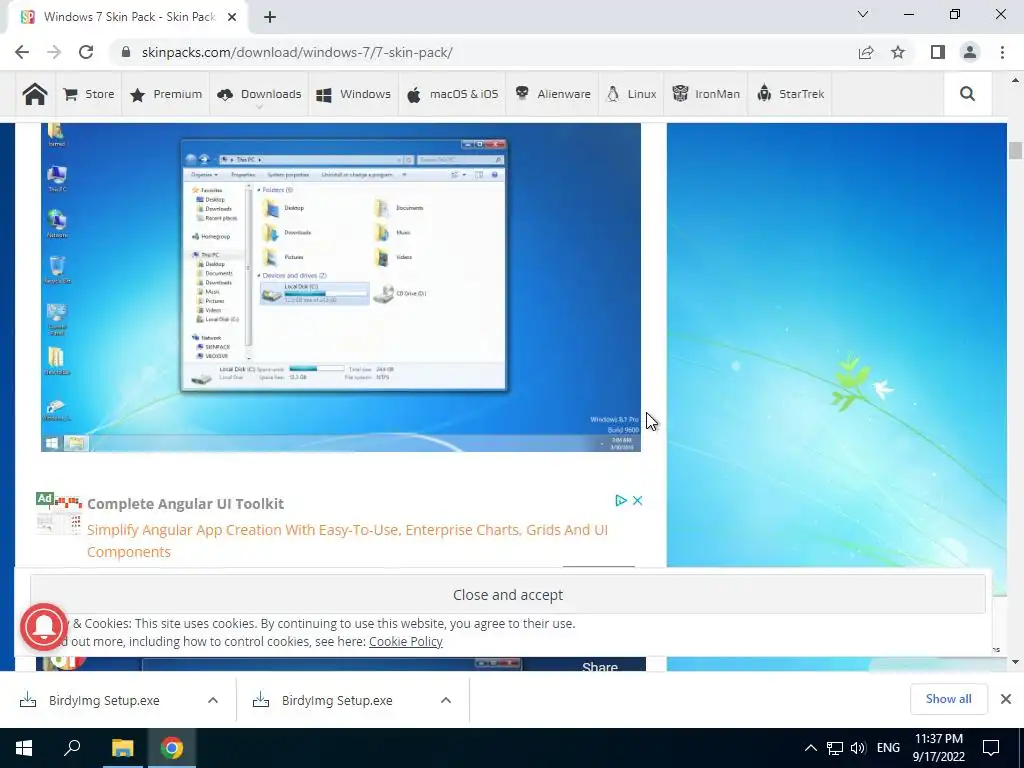
Task: Open the macOS & iOS category
Action: [453, 94]
